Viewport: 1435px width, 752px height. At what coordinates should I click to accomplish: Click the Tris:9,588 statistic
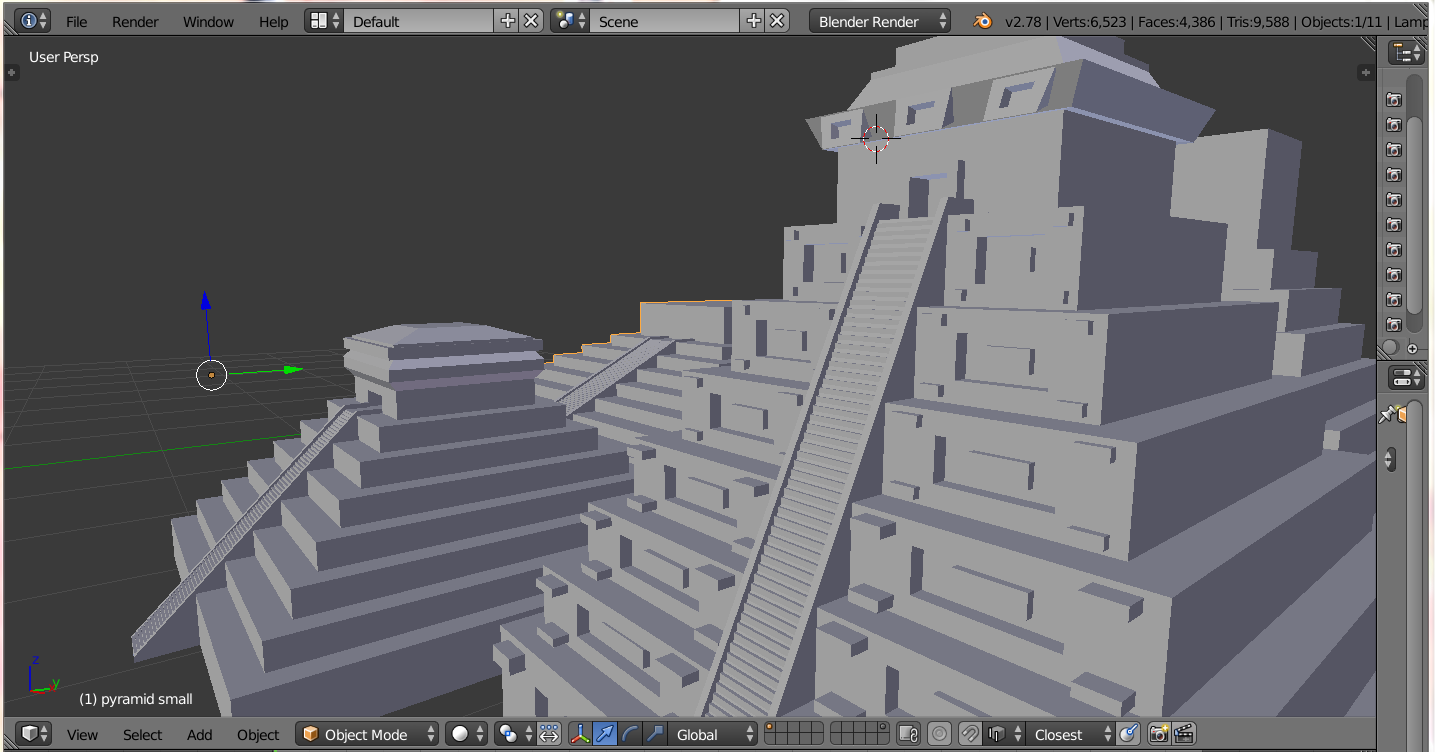coord(1258,21)
